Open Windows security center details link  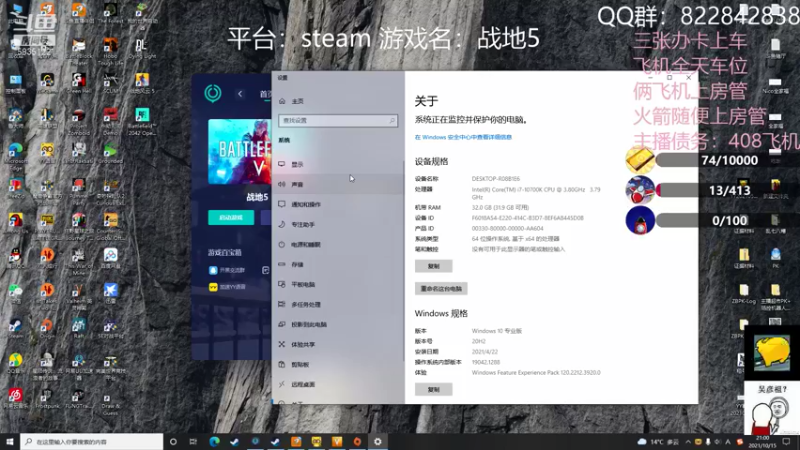click(x=463, y=137)
